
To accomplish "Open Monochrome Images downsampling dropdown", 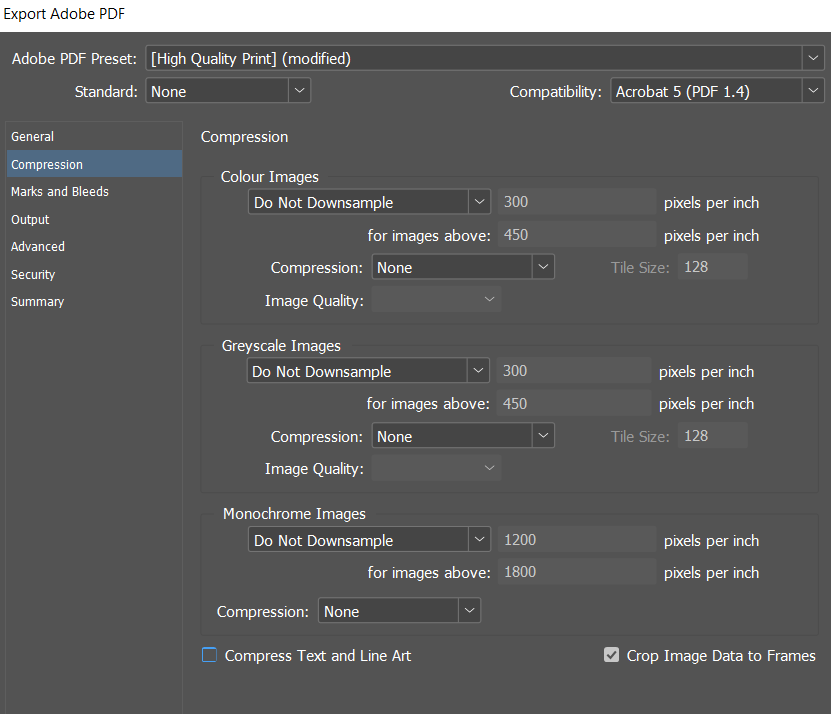I will pyautogui.click(x=369, y=541).
